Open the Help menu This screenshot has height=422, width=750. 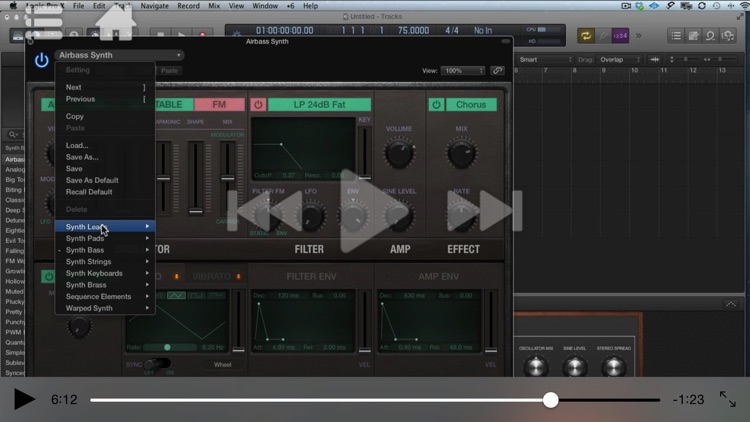pos(310,6)
